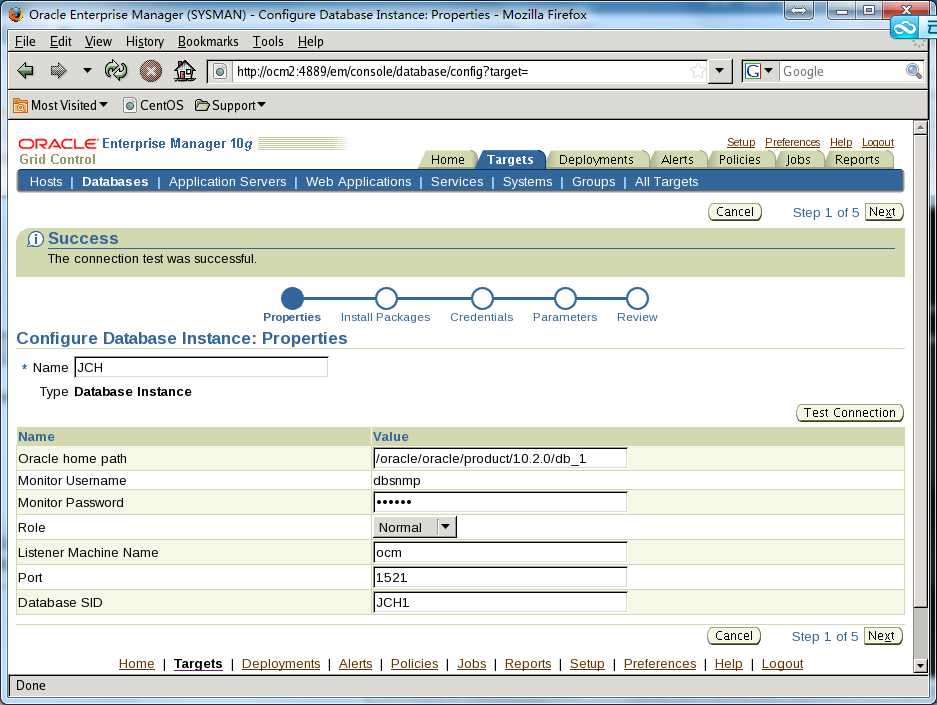Image resolution: width=937 pixels, height=705 pixels.
Task: Edit the Name field containing JCH
Action: (201, 367)
